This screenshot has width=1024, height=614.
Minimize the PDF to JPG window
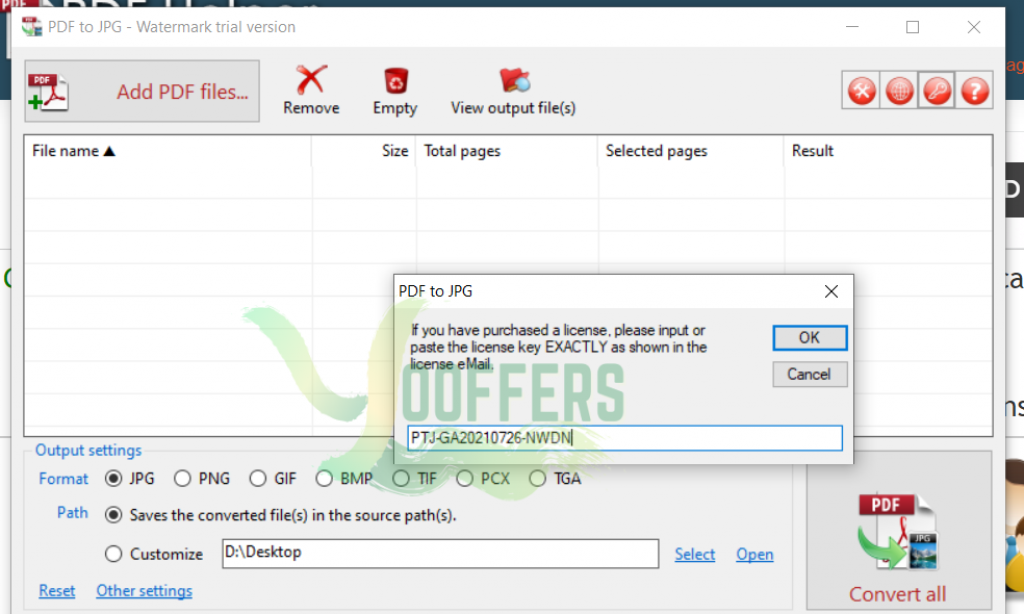[x=852, y=27]
